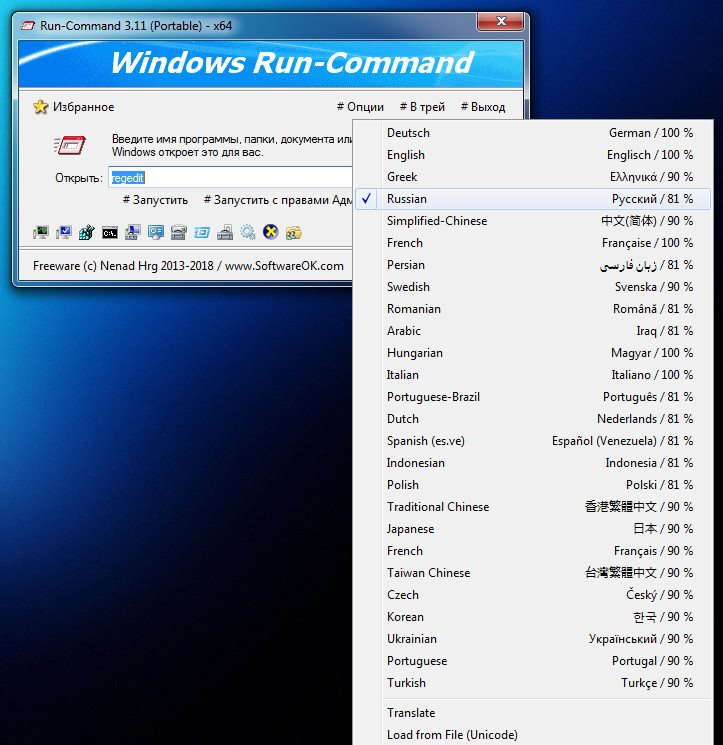723x745 pixels.
Task: Launch the DirectX diagnostic X icon
Action: point(271,232)
